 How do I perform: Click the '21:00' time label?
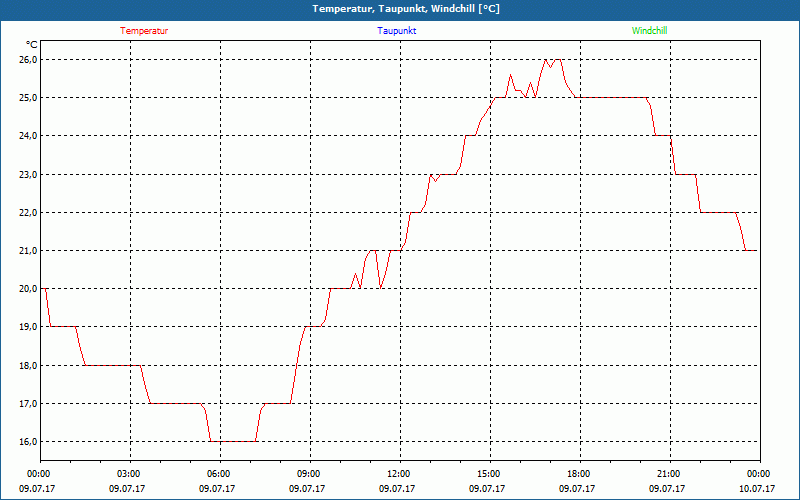click(x=667, y=474)
